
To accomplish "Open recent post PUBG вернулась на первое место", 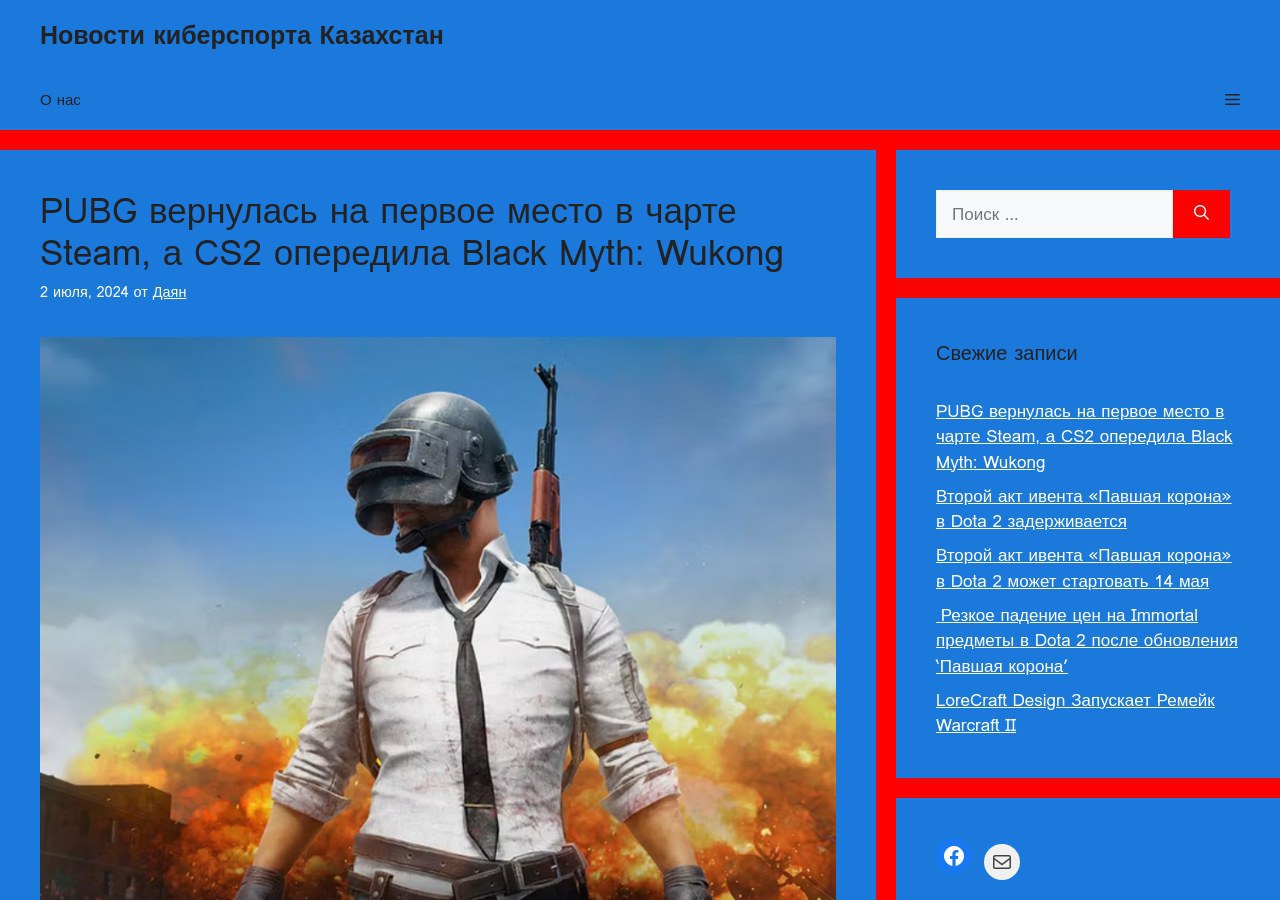I will point(1084,437).
